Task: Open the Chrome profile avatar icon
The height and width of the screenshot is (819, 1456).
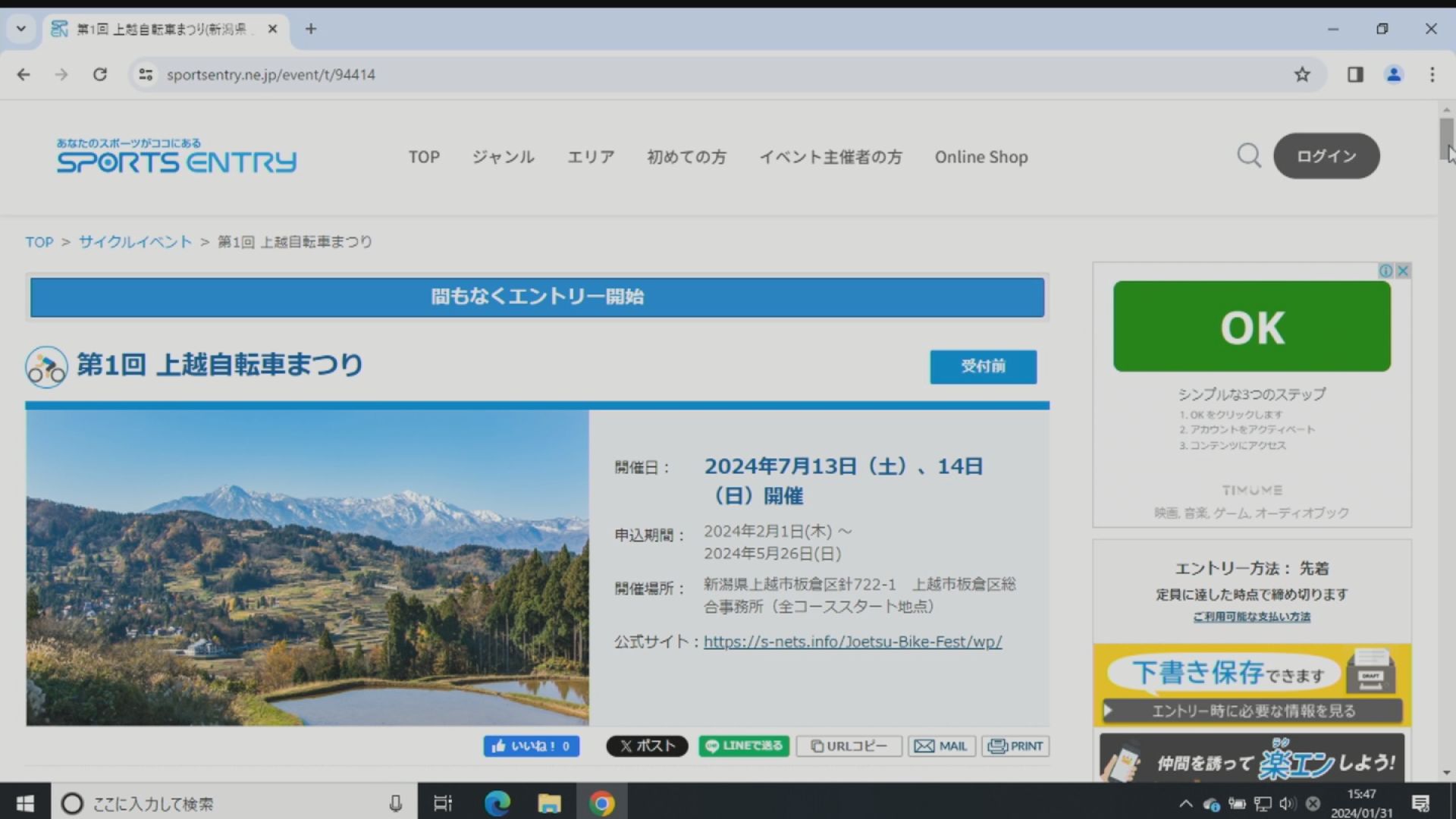Action: 1394,74
